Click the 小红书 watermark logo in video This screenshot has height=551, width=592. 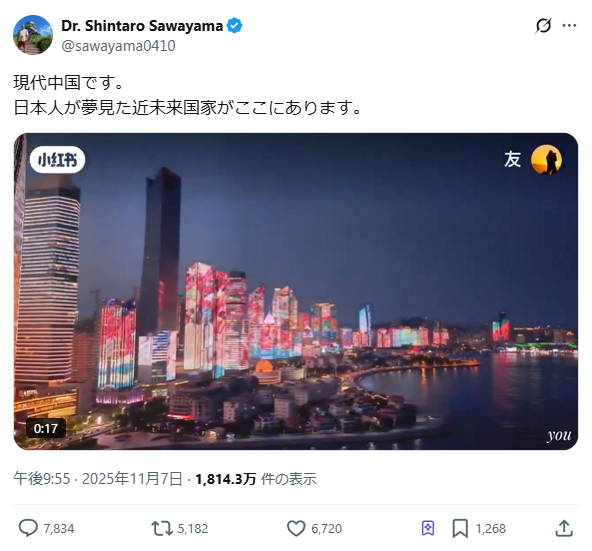click(57, 160)
